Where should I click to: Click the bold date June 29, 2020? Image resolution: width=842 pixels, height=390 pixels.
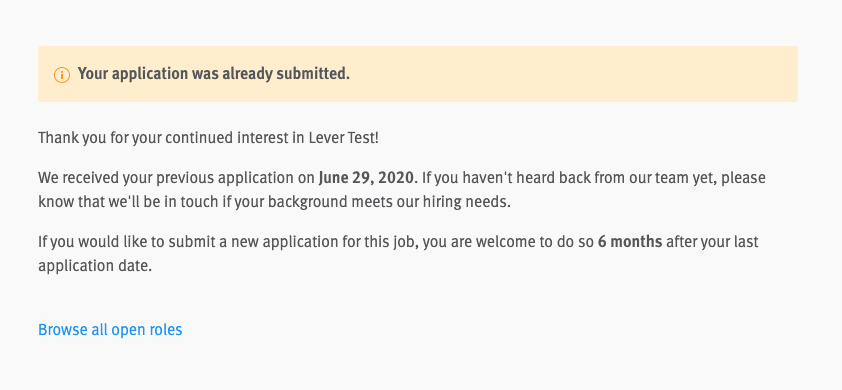[x=366, y=177]
